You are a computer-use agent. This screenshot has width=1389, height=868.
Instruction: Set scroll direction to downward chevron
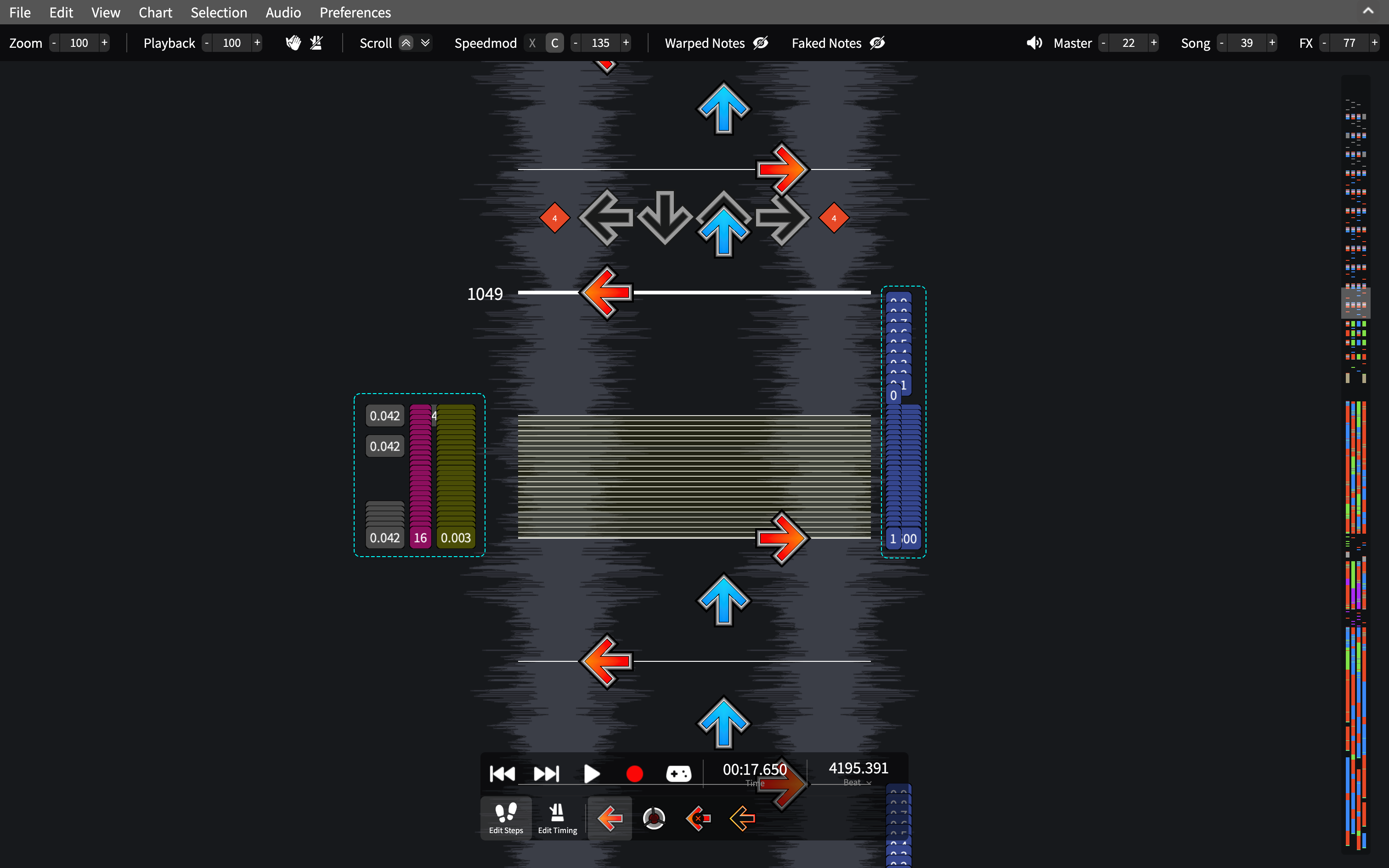(425, 43)
